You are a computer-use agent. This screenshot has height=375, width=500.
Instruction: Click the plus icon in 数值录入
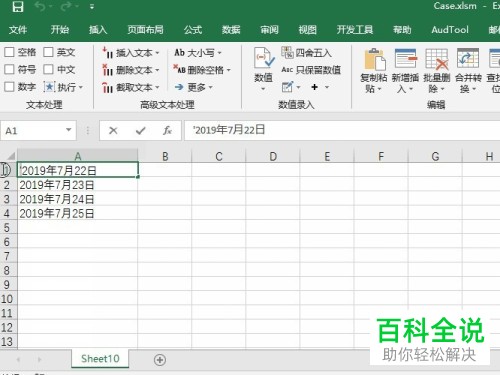[314, 87]
